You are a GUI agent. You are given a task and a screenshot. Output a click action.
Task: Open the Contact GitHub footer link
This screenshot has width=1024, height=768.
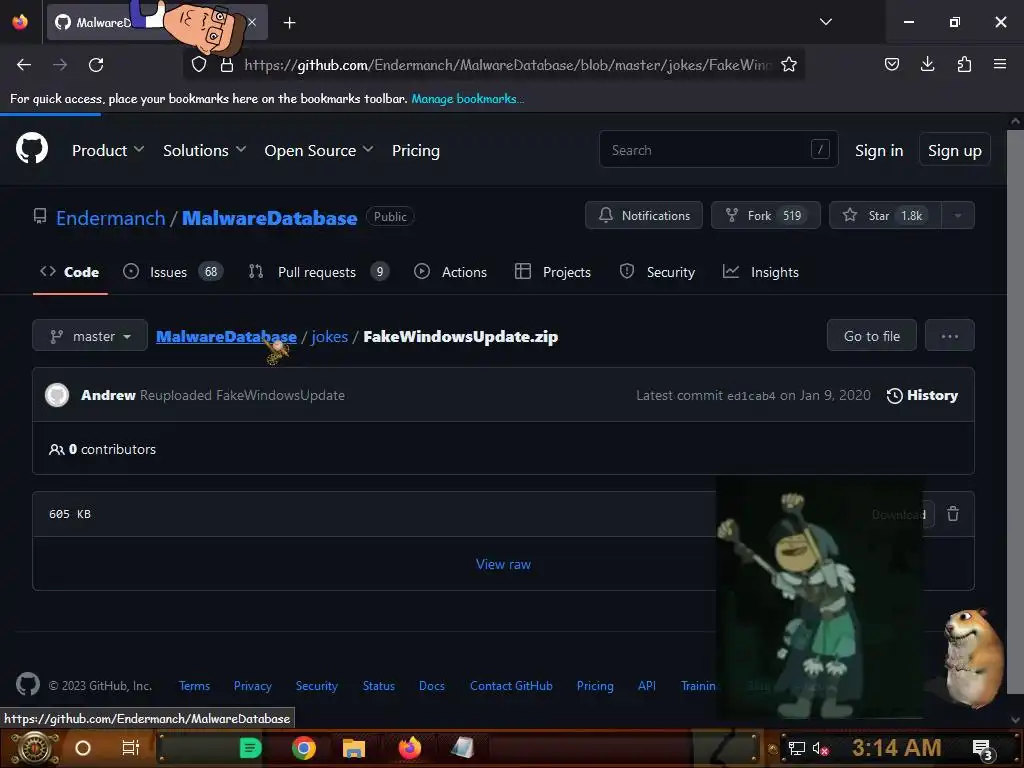point(511,686)
